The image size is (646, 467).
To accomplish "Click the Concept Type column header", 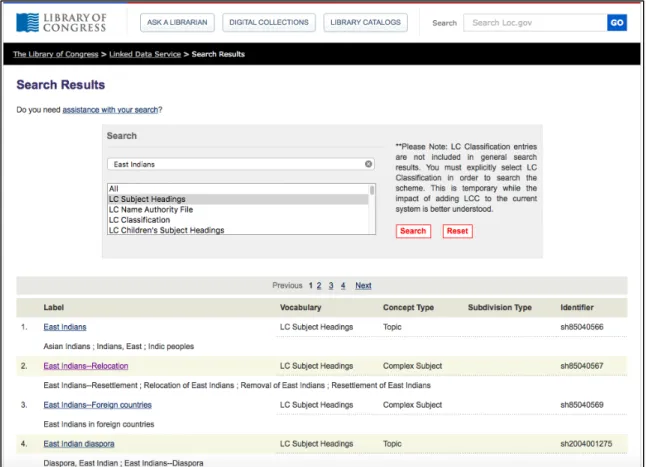I will (408, 307).
